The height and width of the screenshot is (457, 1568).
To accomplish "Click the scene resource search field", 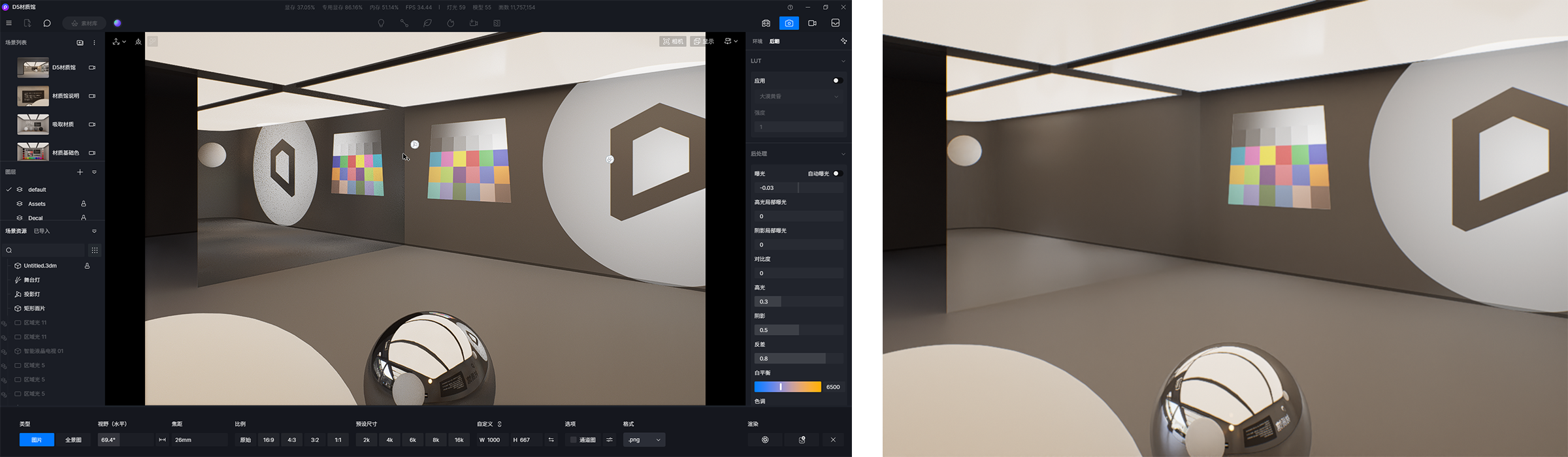I will 44,250.
